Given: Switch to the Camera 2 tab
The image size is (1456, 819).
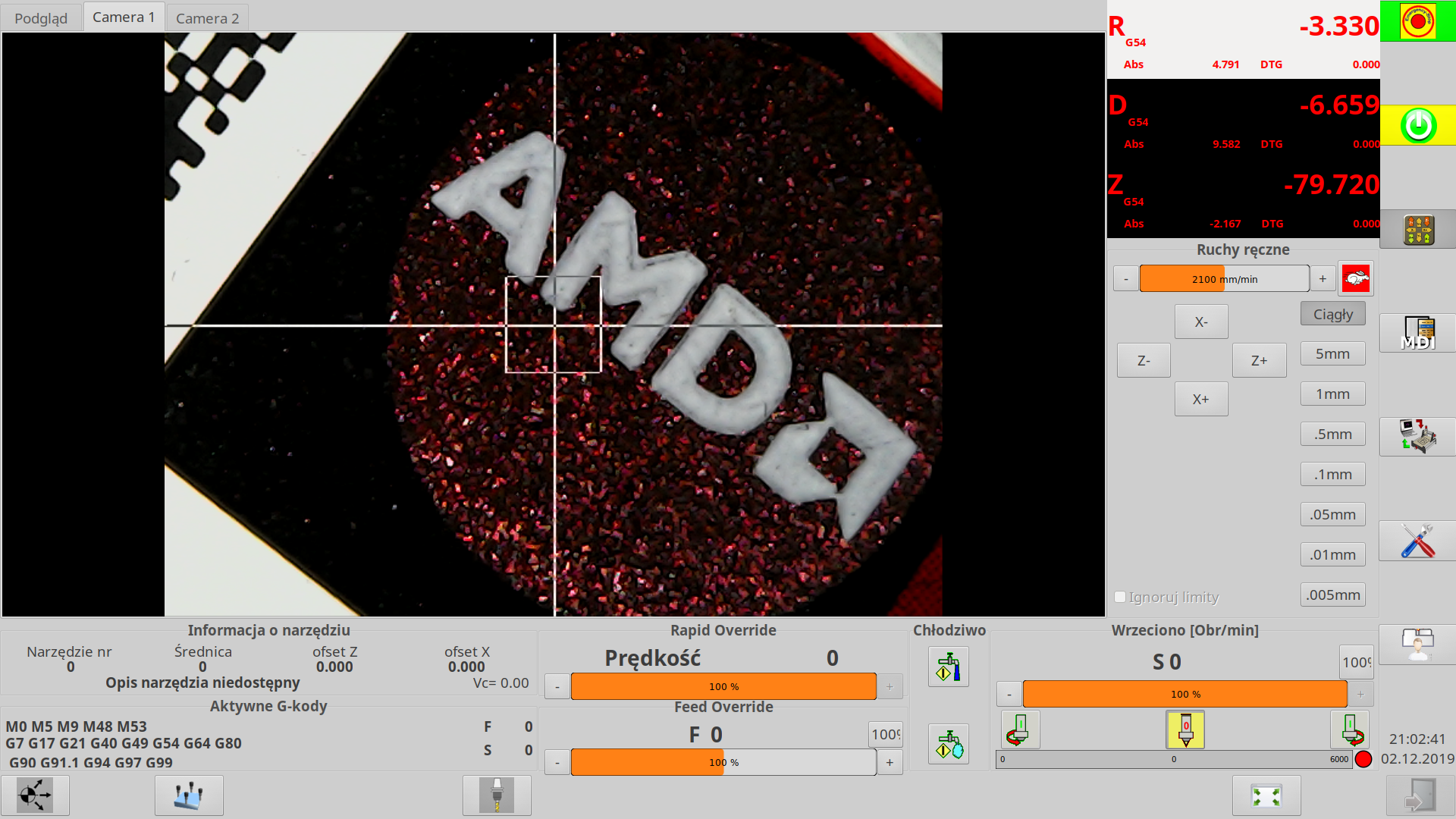Looking at the screenshot, I should pyautogui.click(x=207, y=18).
